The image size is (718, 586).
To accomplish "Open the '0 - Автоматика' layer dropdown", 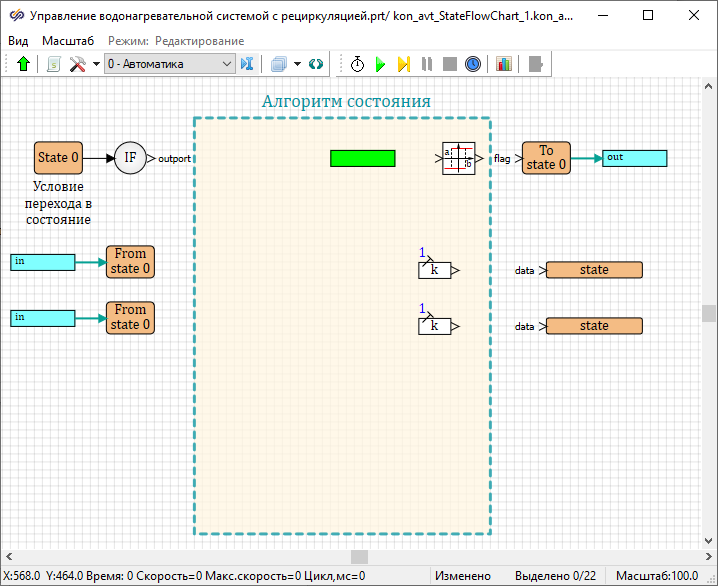I will [x=169, y=64].
